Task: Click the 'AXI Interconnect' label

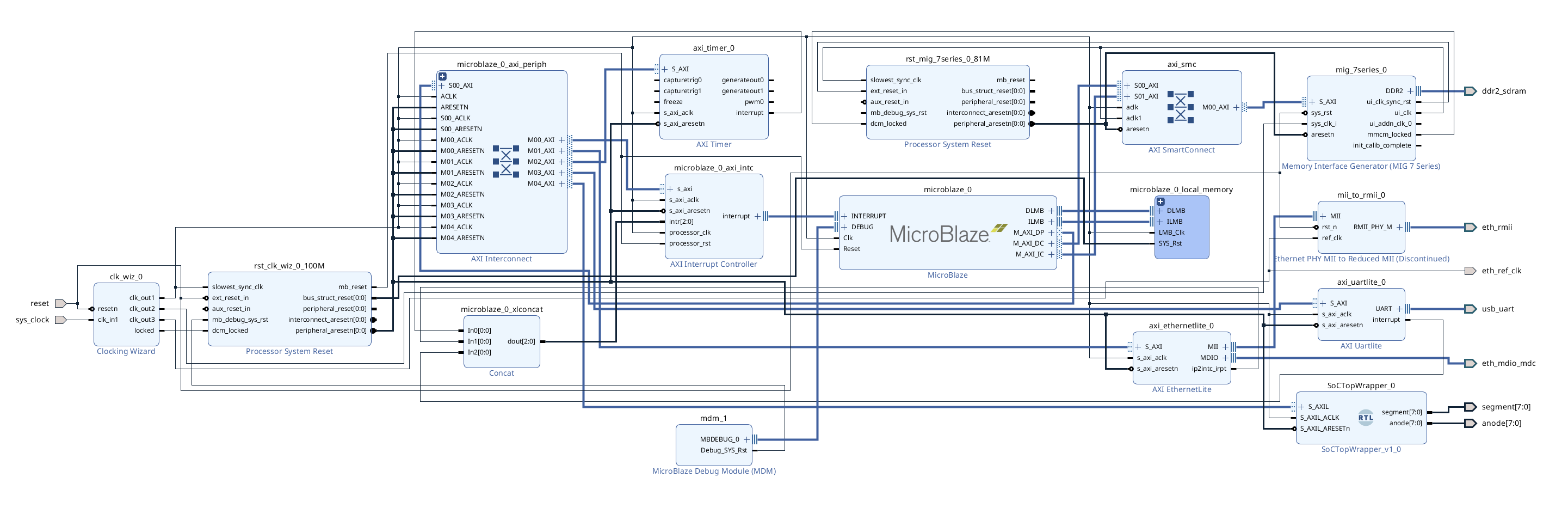Action: pyautogui.click(x=502, y=259)
